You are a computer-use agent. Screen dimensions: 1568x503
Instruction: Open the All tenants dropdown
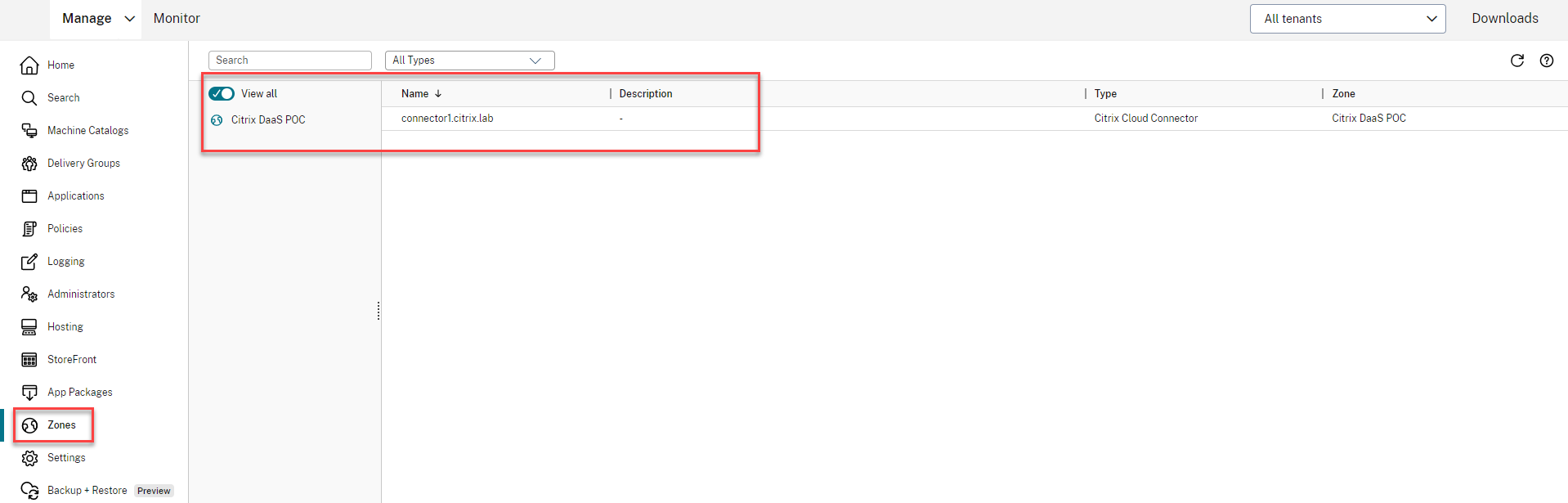pyautogui.click(x=1347, y=19)
